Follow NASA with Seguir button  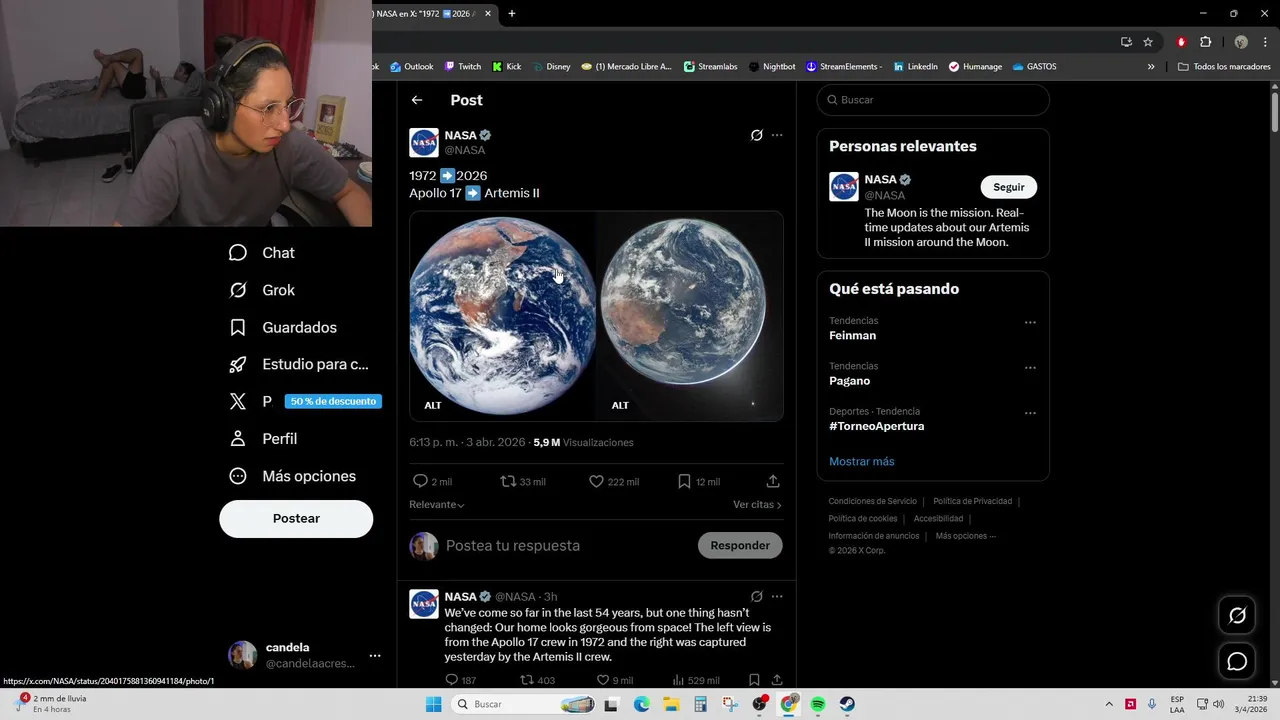tap(1008, 187)
